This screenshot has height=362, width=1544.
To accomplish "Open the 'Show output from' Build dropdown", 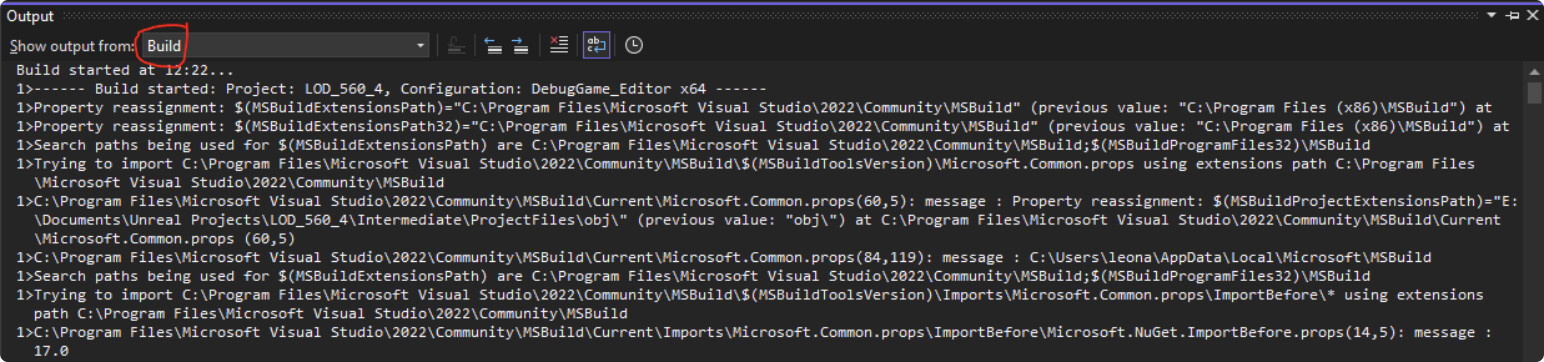I will tap(286, 45).
